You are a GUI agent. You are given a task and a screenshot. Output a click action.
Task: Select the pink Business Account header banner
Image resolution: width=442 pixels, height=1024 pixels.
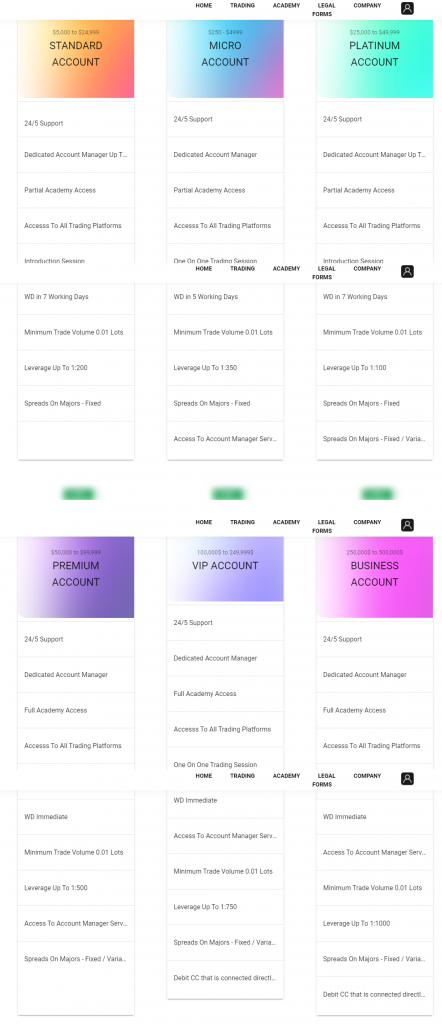(x=375, y=577)
